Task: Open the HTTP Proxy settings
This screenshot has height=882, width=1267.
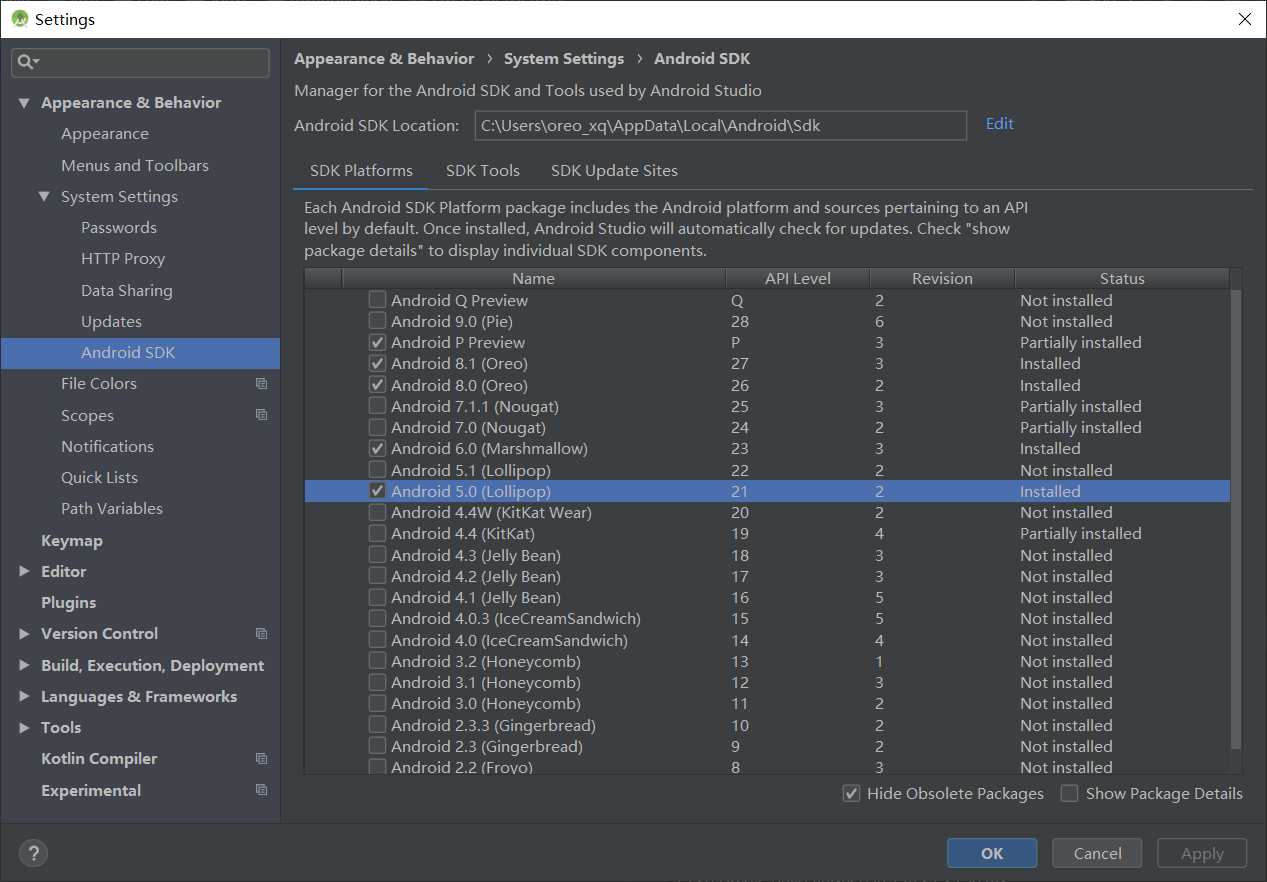Action: click(x=123, y=259)
